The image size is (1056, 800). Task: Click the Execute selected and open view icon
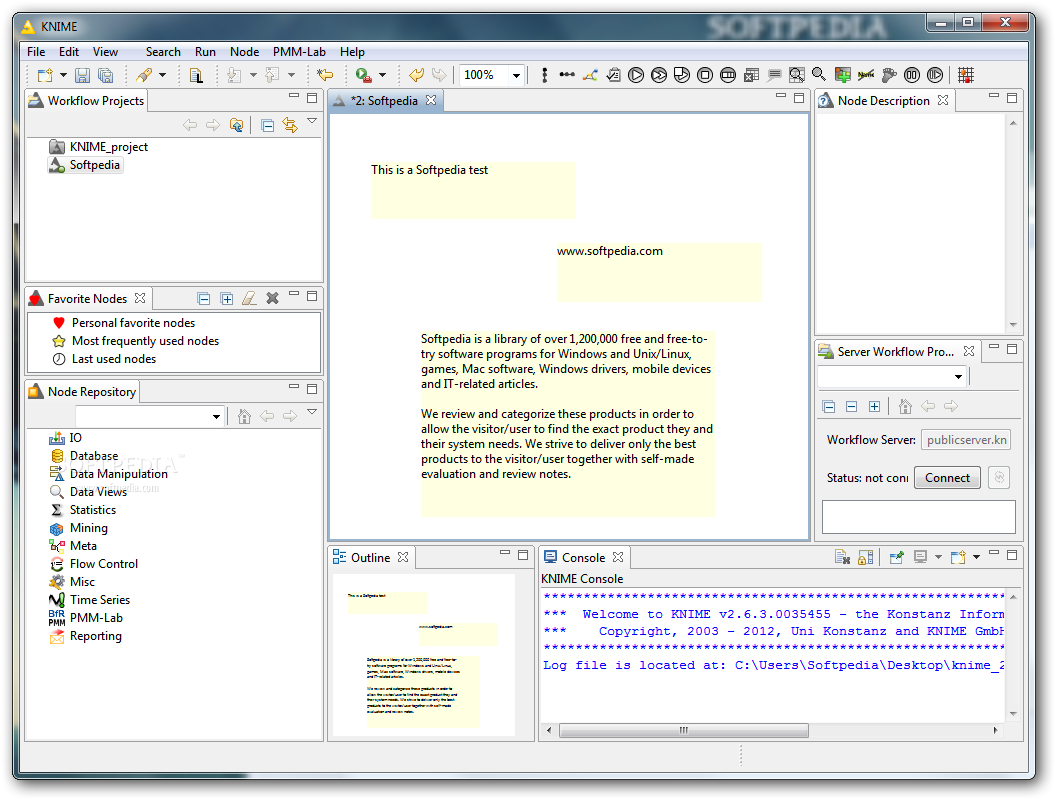pyautogui.click(x=682, y=75)
